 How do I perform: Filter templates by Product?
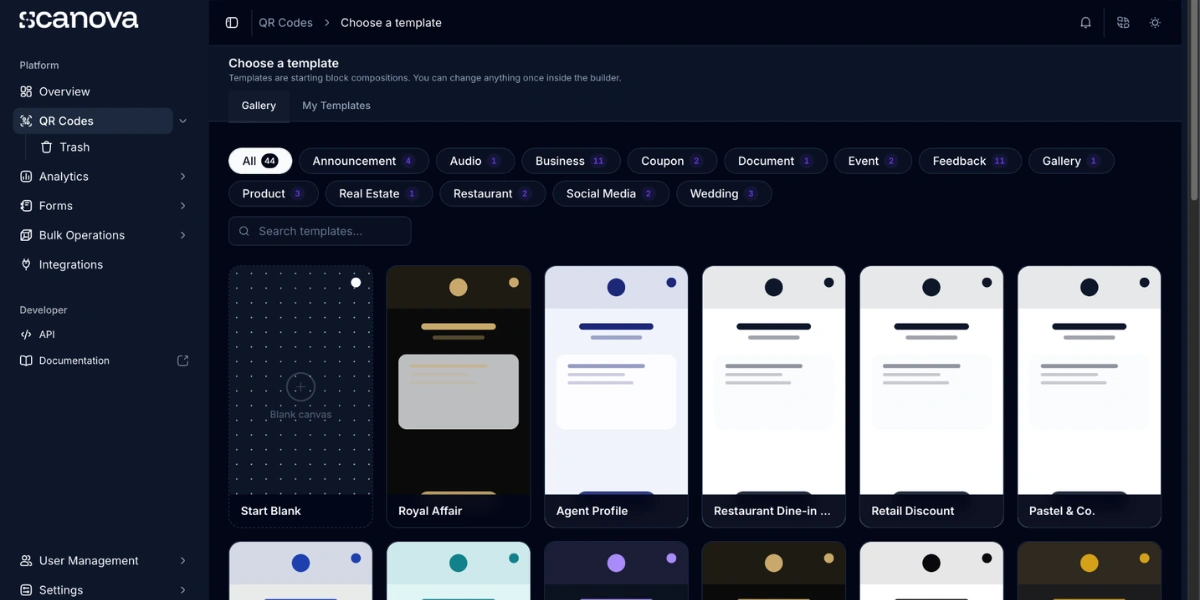(x=274, y=194)
